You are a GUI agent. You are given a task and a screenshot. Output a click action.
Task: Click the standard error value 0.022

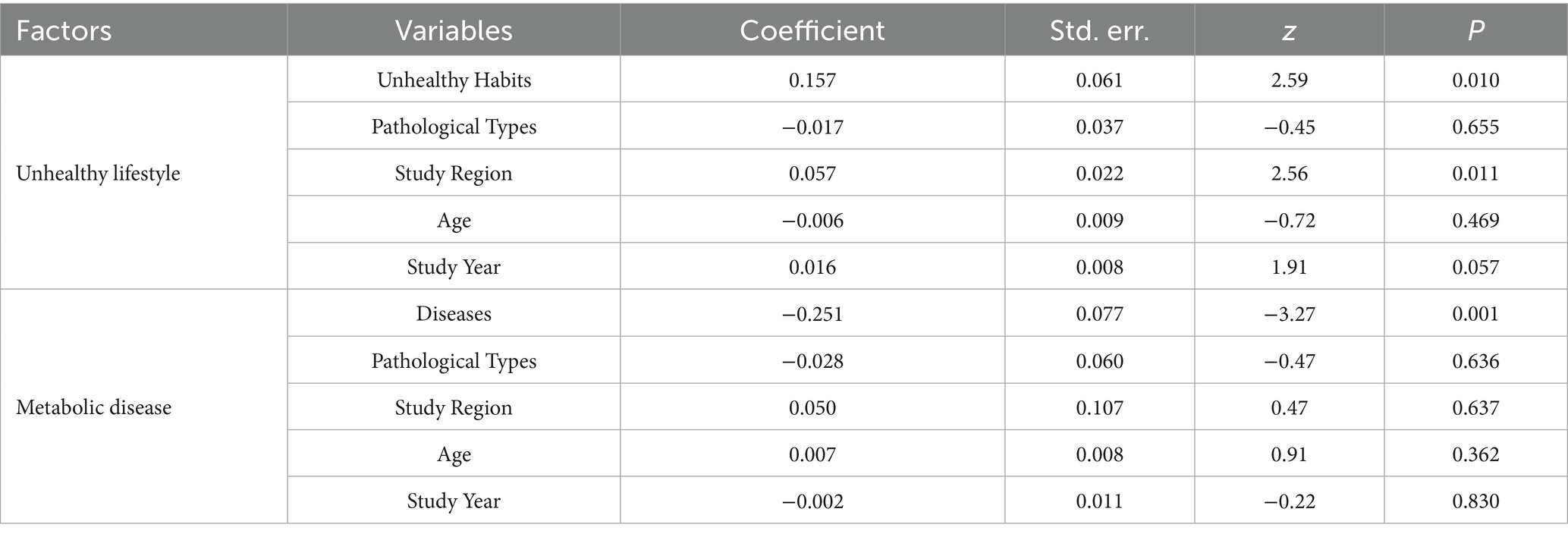[x=1099, y=174]
